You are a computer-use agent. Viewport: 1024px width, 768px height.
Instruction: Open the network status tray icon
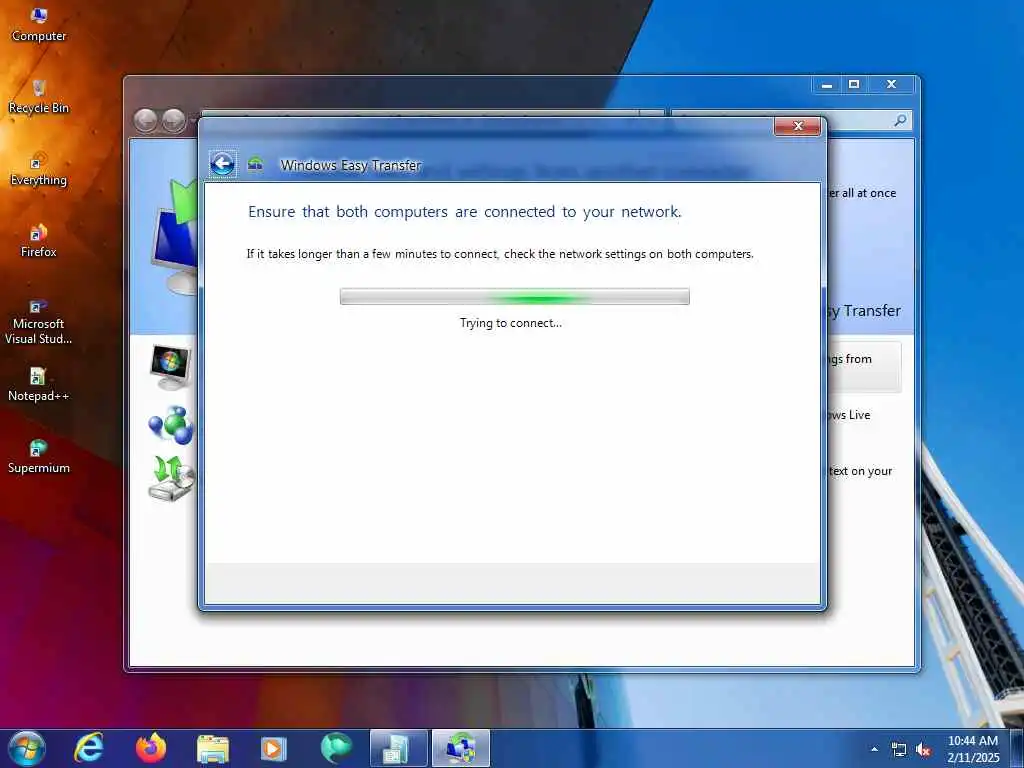(899, 750)
